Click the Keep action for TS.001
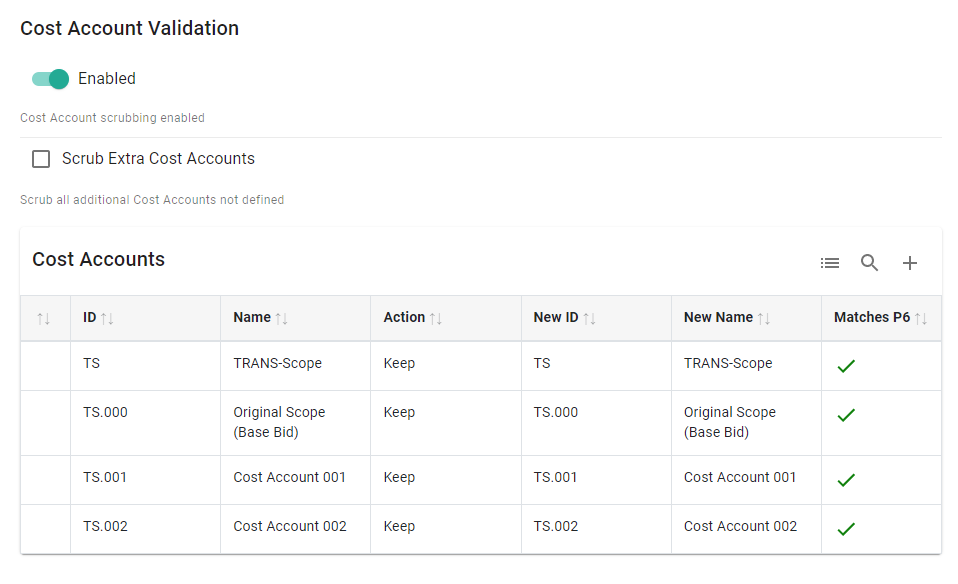958x584 pixels. click(x=399, y=477)
